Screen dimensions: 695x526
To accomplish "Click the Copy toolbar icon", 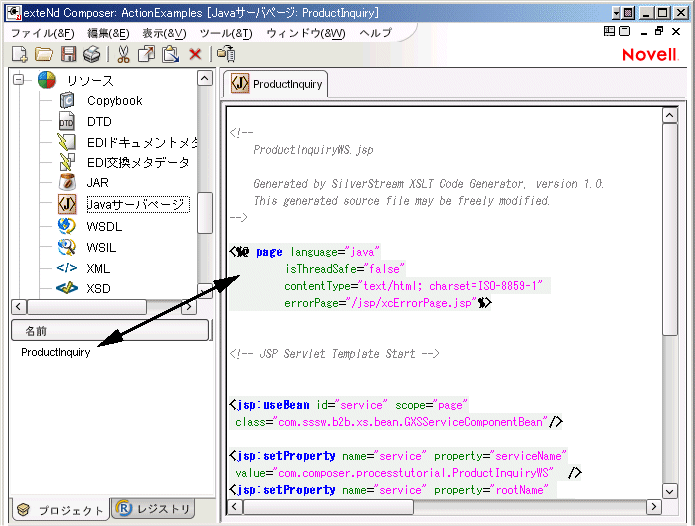I will pos(146,54).
